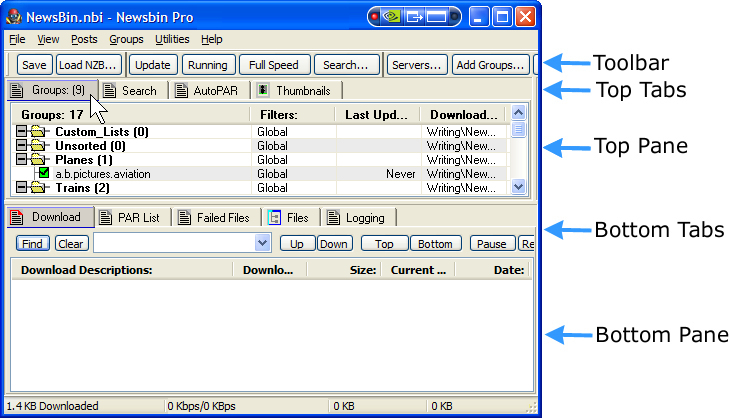The image size is (729, 418).
Task: Collapse the Planes folder node
Action: pyautogui.click(x=21, y=159)
